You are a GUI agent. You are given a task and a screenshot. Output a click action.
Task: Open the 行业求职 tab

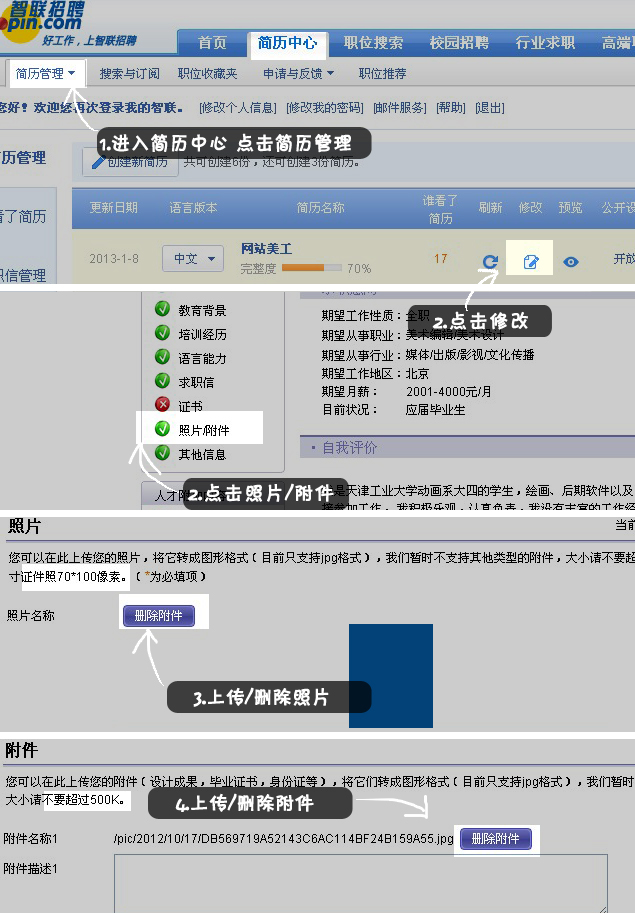click(x=545, y=43)
